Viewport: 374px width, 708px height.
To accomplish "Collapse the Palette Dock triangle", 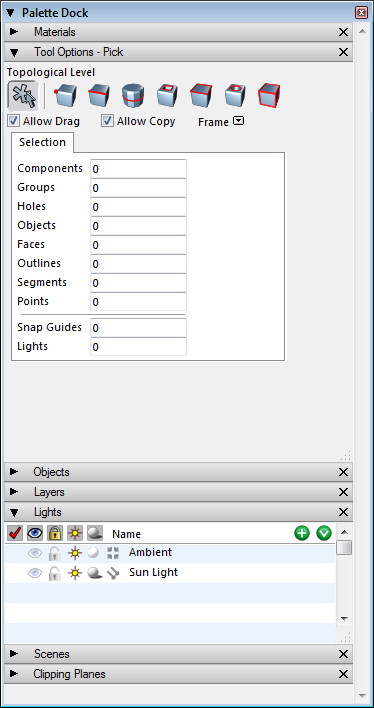I will point(10,13).
